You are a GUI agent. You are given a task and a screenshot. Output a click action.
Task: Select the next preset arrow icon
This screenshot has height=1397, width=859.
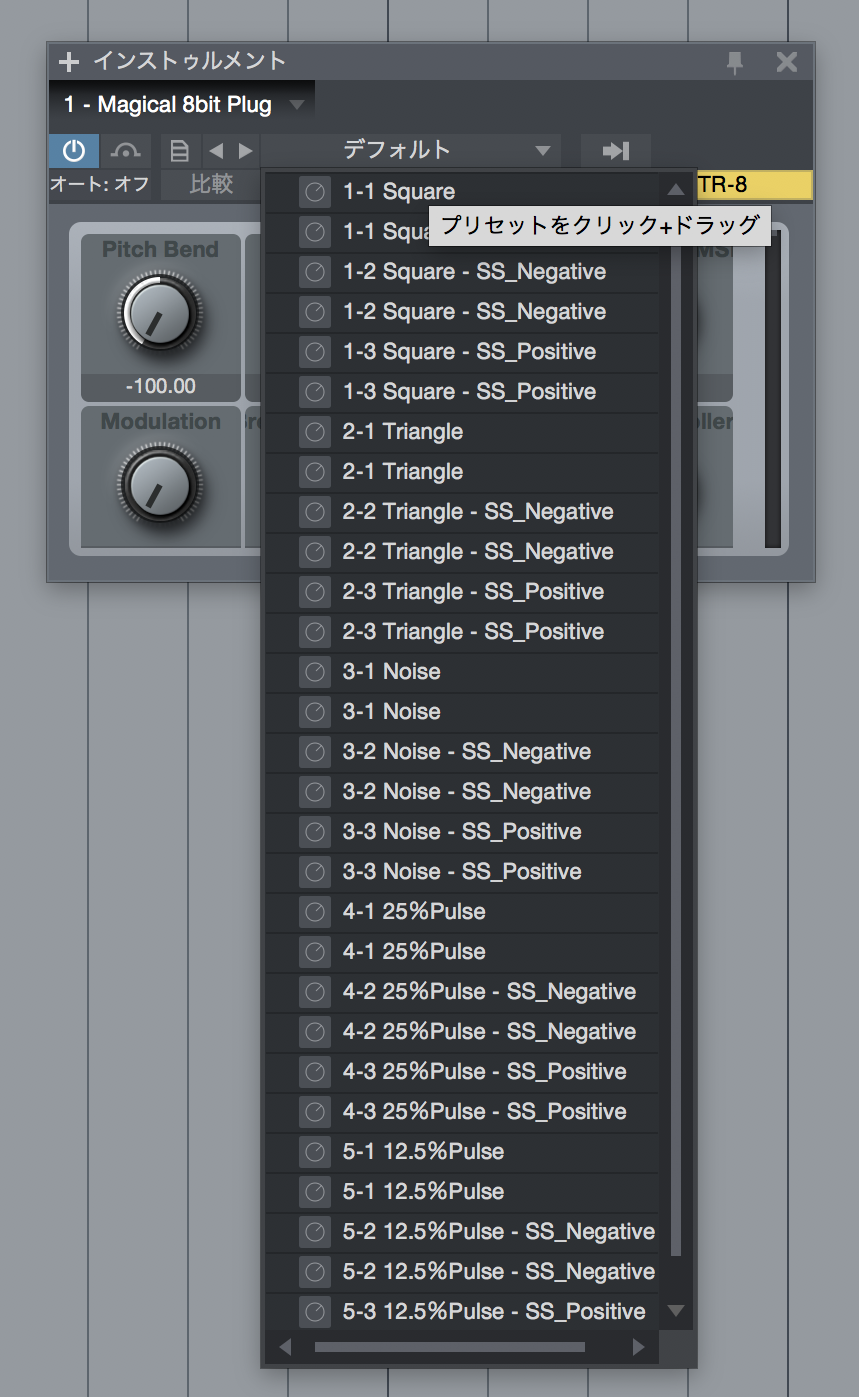(x=240, y=150)
